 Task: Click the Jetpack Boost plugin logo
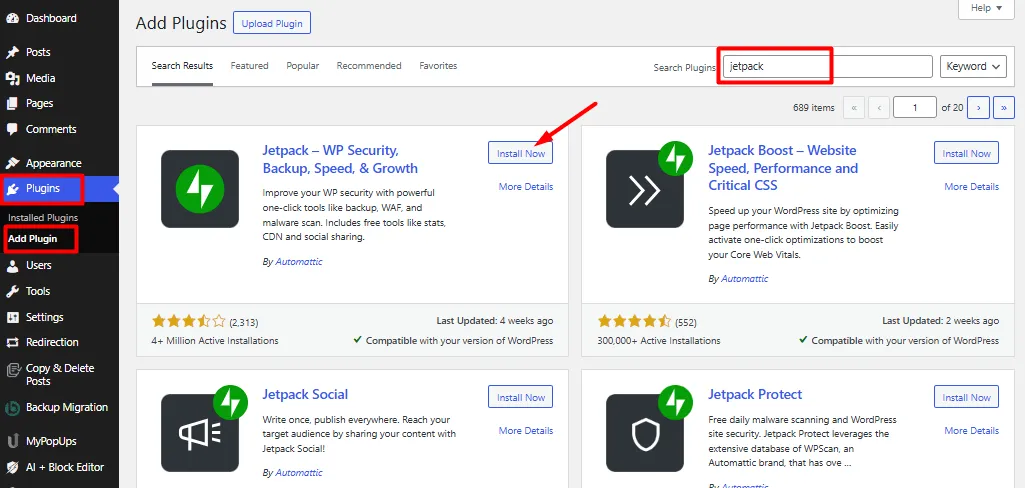tap(645, 189)
